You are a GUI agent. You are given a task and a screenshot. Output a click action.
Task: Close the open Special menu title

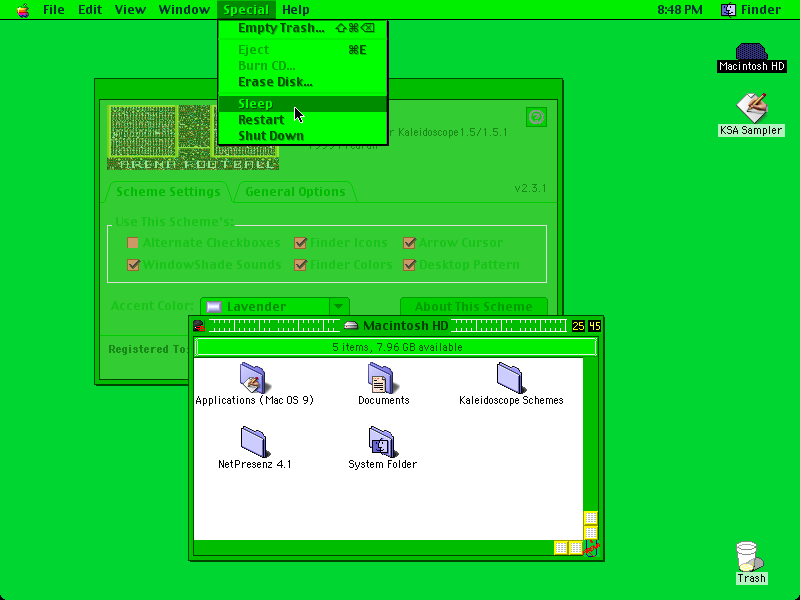tap(246, 10)
